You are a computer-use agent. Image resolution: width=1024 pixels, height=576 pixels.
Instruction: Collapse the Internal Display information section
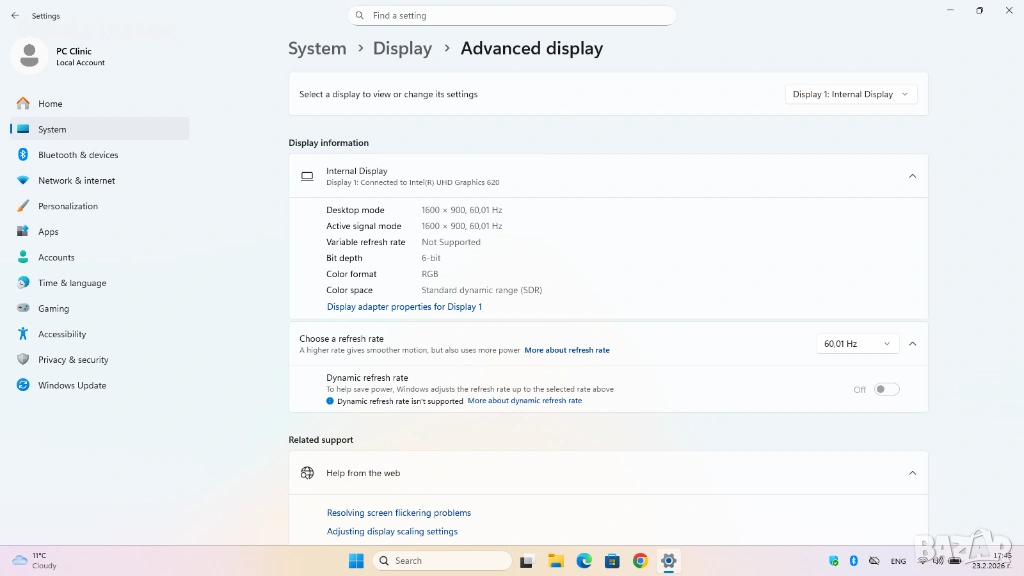(x=912, y=176)
